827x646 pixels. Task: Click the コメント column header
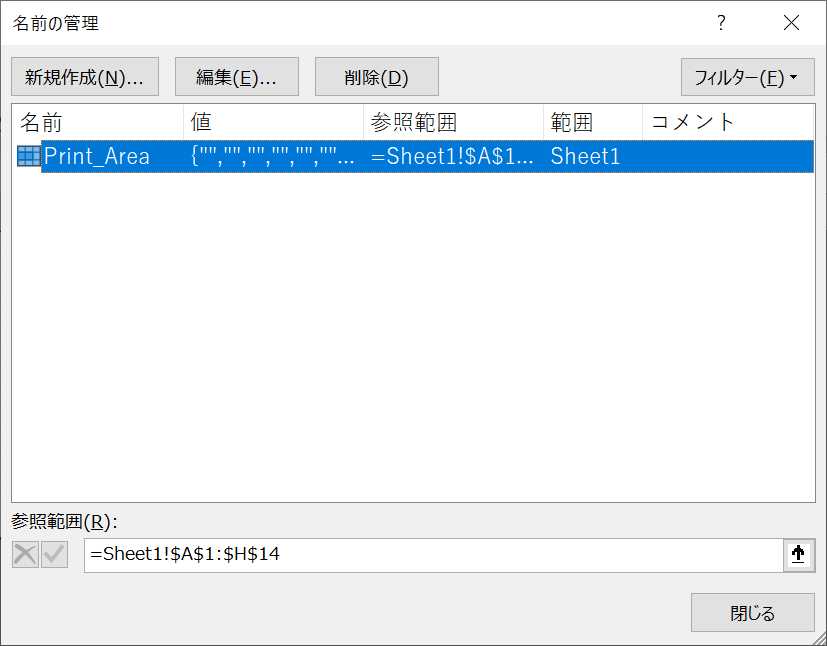pos(727,122)
